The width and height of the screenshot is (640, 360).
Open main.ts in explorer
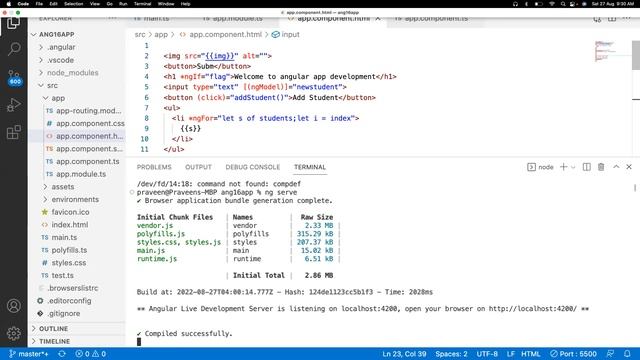tap(78, 237)
